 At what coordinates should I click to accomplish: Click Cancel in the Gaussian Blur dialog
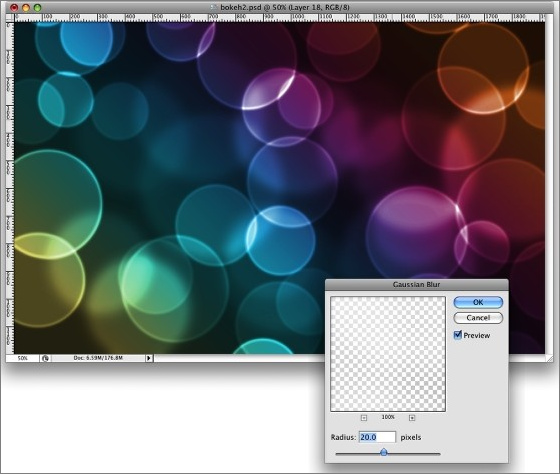pos(478,318)
